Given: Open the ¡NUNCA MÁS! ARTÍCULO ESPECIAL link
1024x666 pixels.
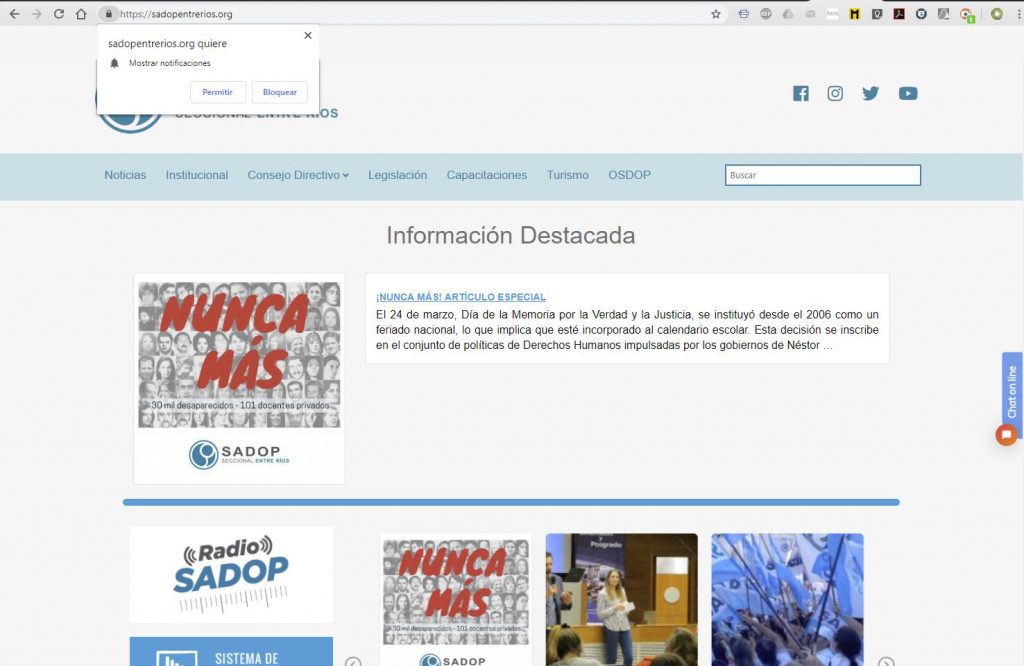Looking at the screenshot, I should point(460,297).
